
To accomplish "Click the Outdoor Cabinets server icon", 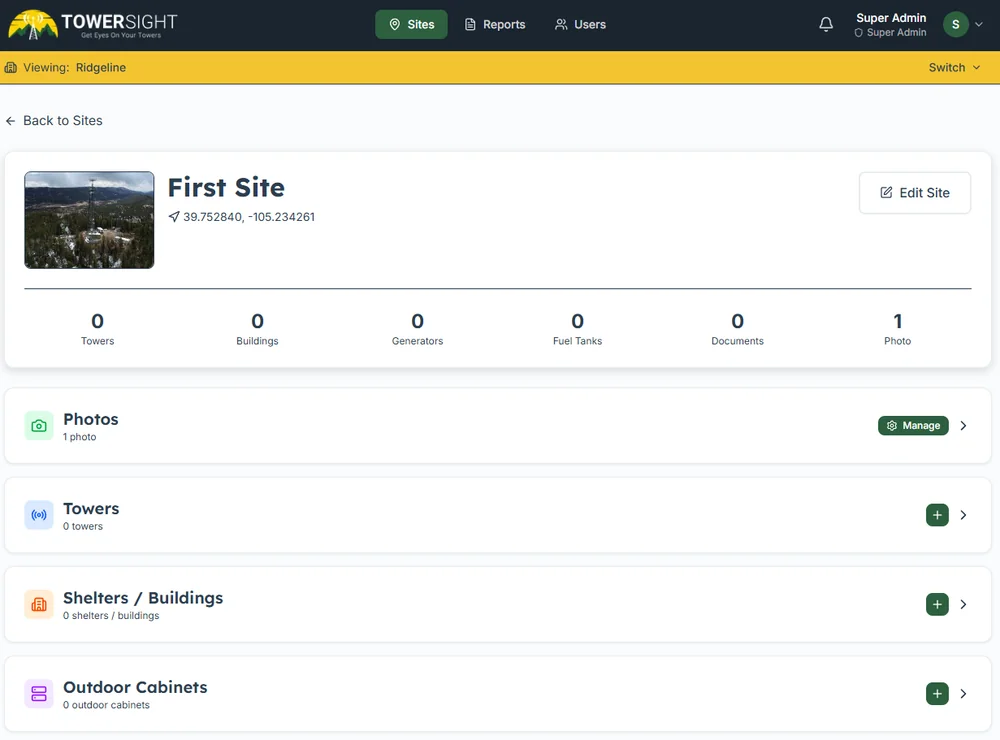I will [x=39, y=693].
